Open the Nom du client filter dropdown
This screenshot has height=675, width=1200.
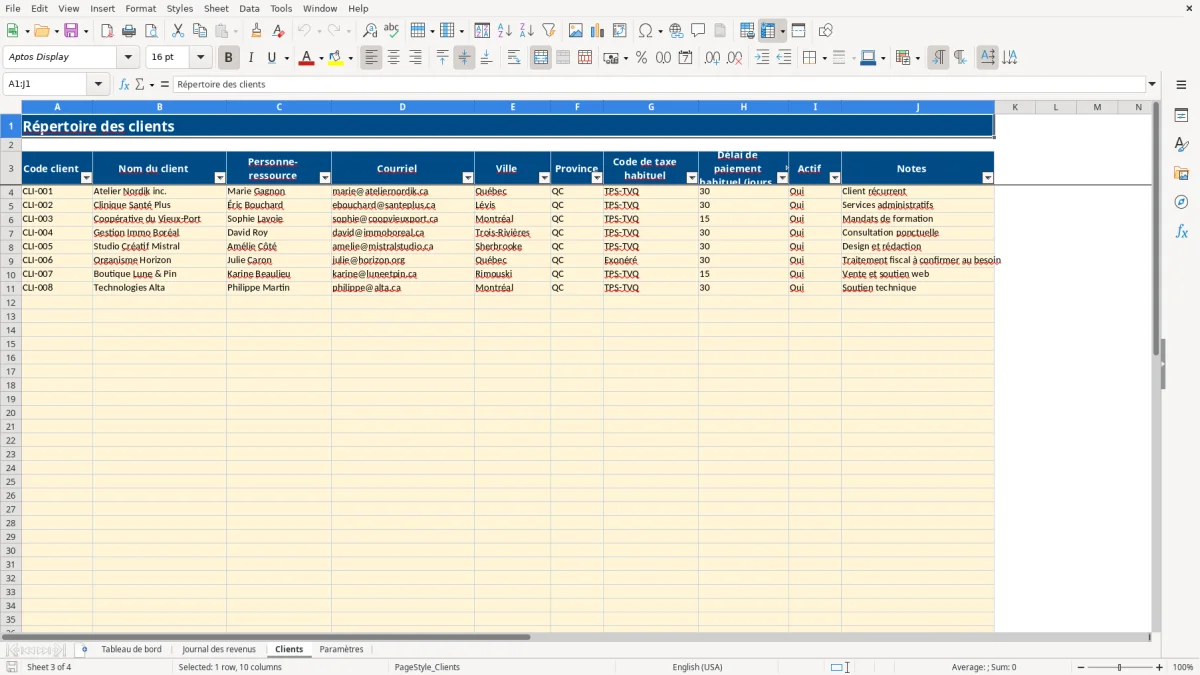point(220,178)
